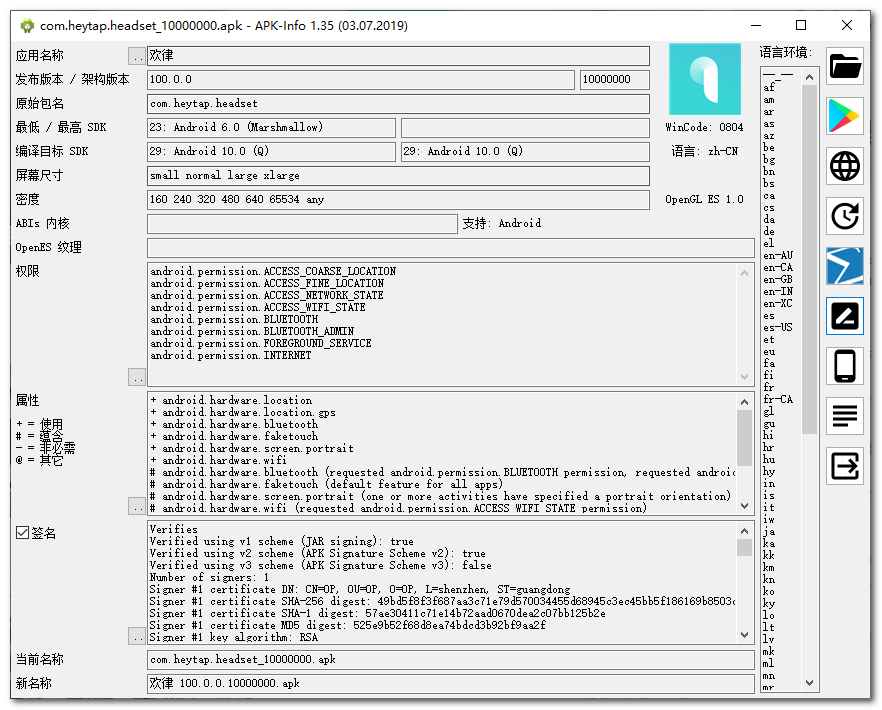882x710 pixels.
Task: Click the 新名称 text field
Action: [x=450, y=683]
